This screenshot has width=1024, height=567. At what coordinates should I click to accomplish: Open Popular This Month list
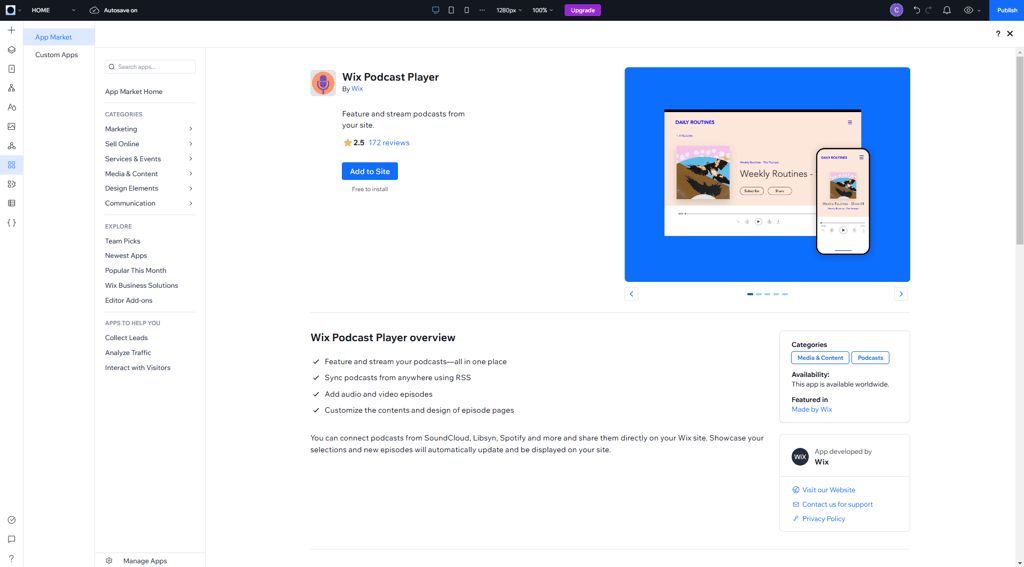pos(136,270)
